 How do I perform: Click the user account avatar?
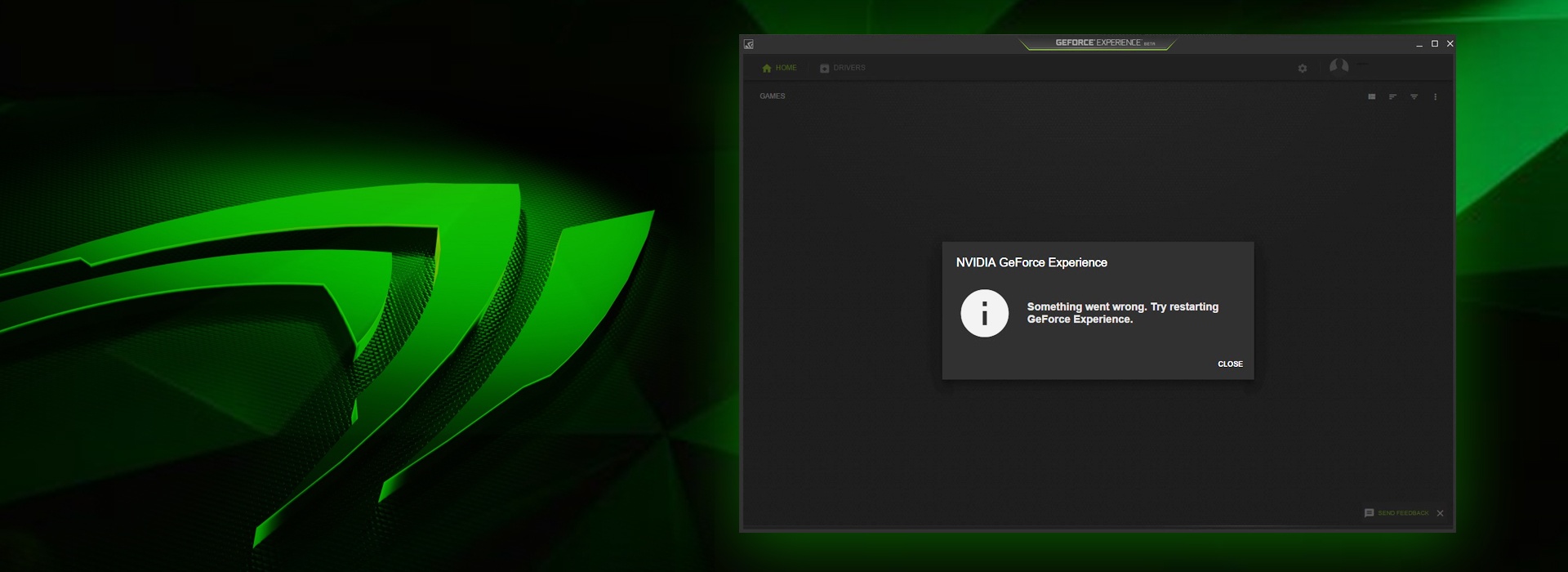1339,66
